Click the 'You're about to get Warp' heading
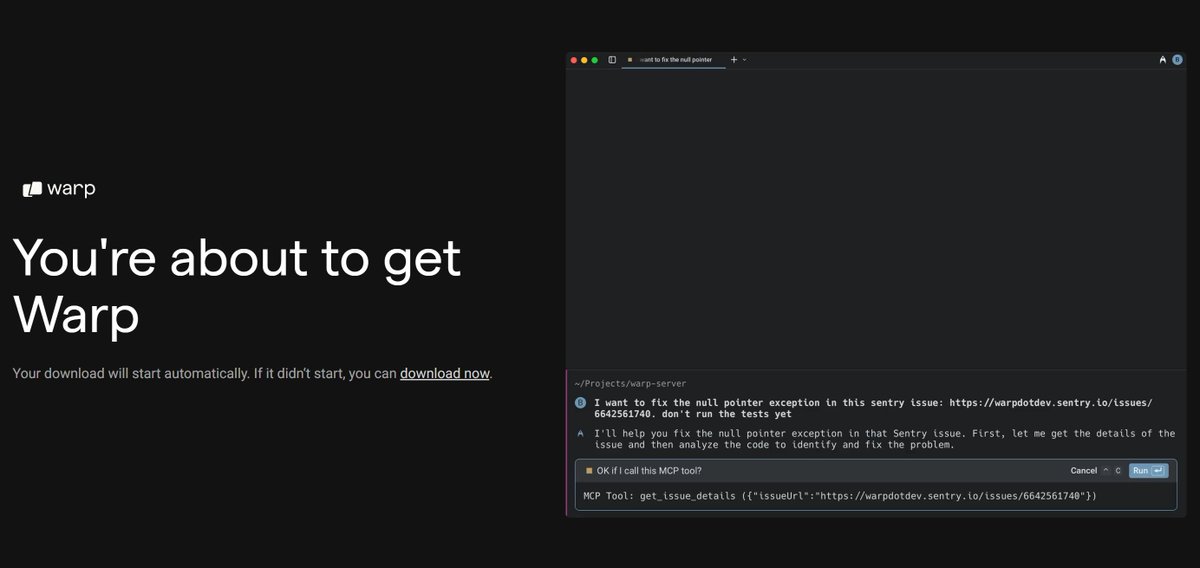The height and width of the screenshot is (568, 1200). 237,286
